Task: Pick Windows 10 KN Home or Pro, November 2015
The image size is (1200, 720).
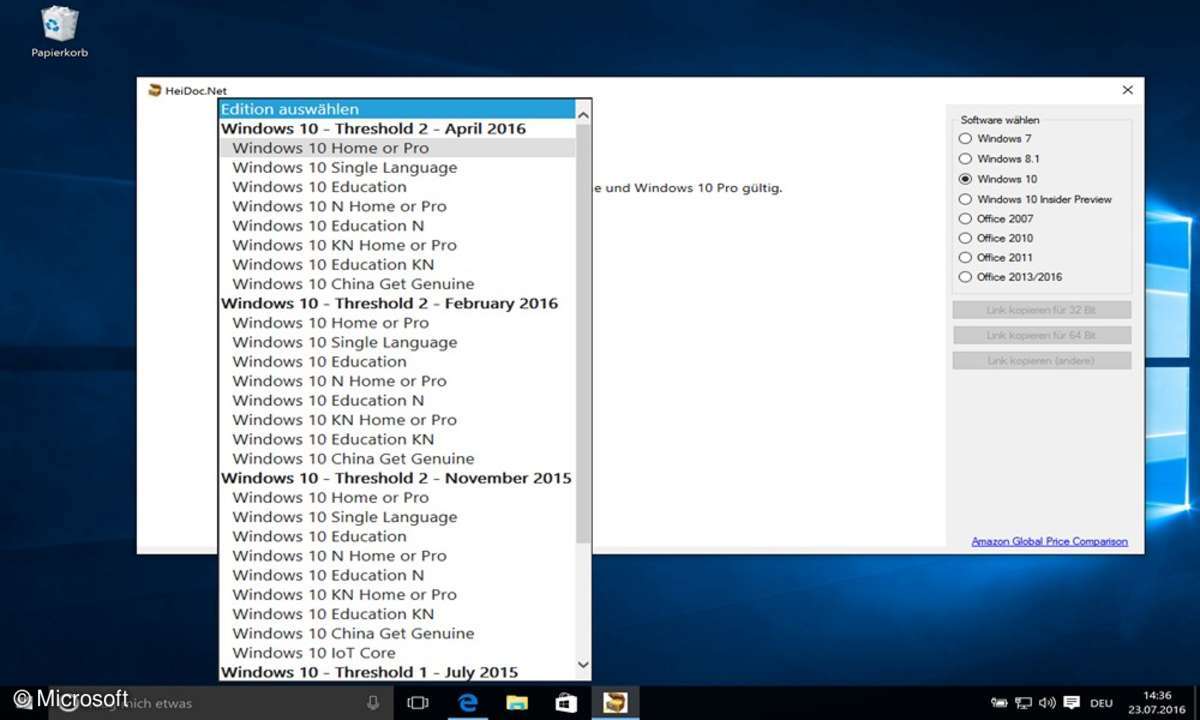Action: [x=398, y=595]
